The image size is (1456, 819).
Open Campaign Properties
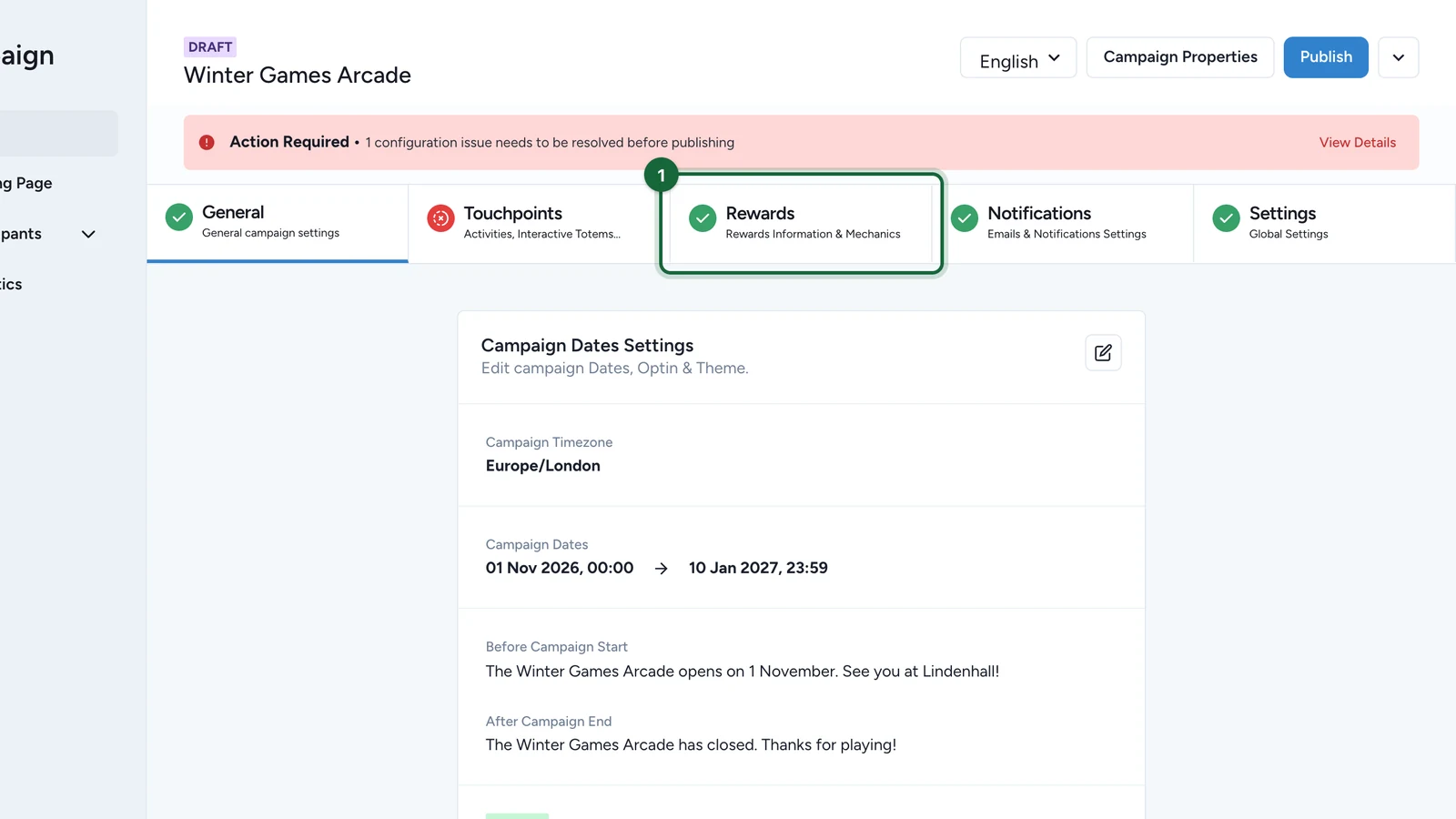coord(1180,57)
